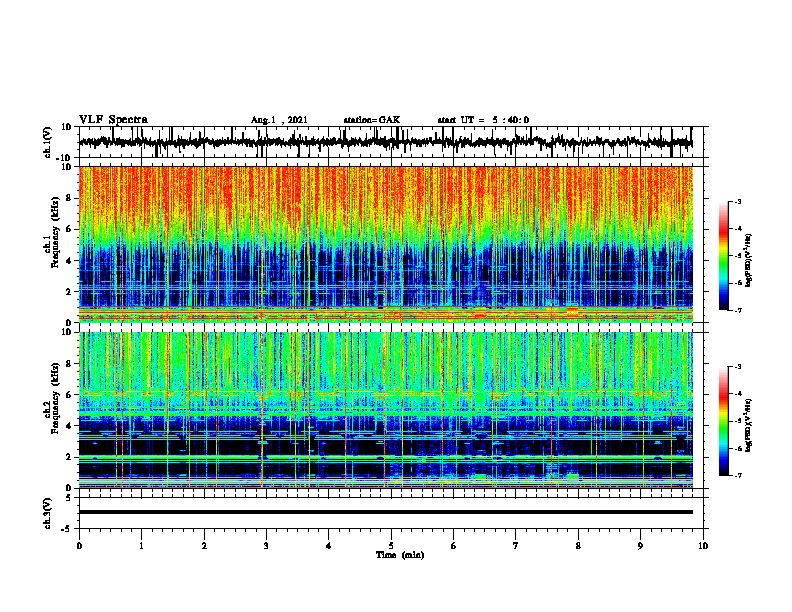Screen dimensions: 792x612
Task: Click time axis tick label "4"
Action: pos(329,546)
